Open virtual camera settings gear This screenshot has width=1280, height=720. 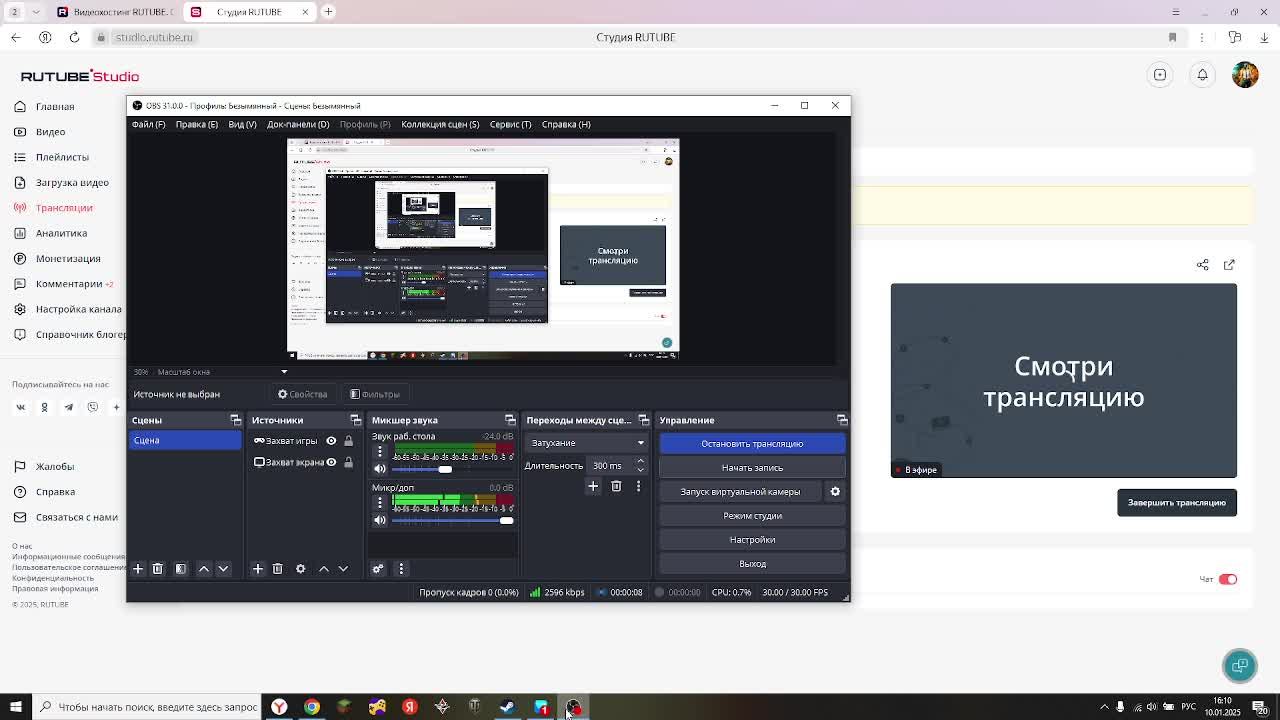pyautogui.click(x=835, y=491)
